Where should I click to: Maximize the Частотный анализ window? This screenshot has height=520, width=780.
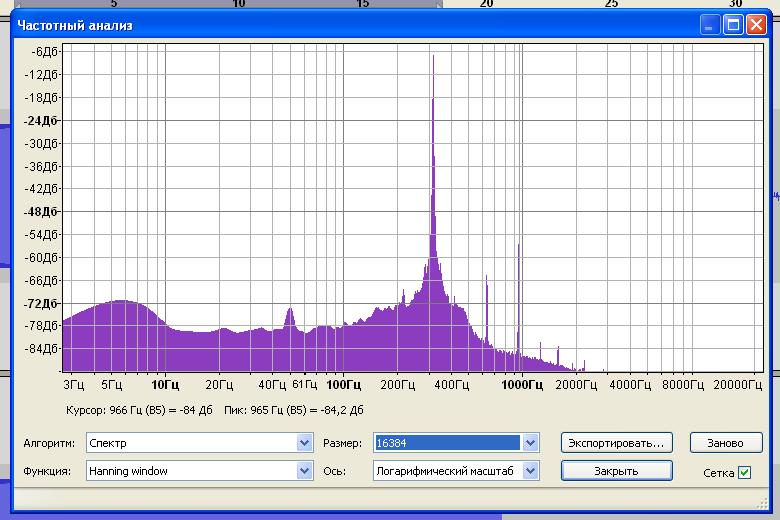tap(733, 25)
